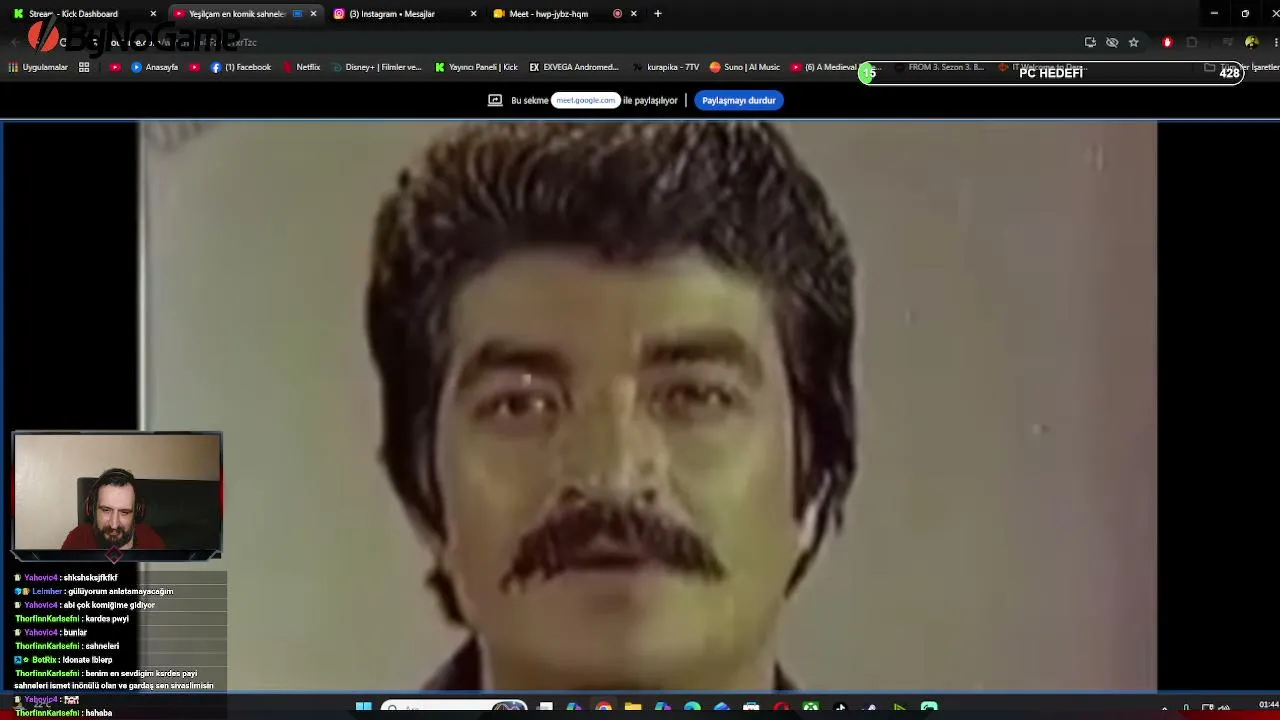1280x720 pixels.
Task: Click the first YouTube bookmark icon
Action: pyautogui.click(x=115, y=67)
